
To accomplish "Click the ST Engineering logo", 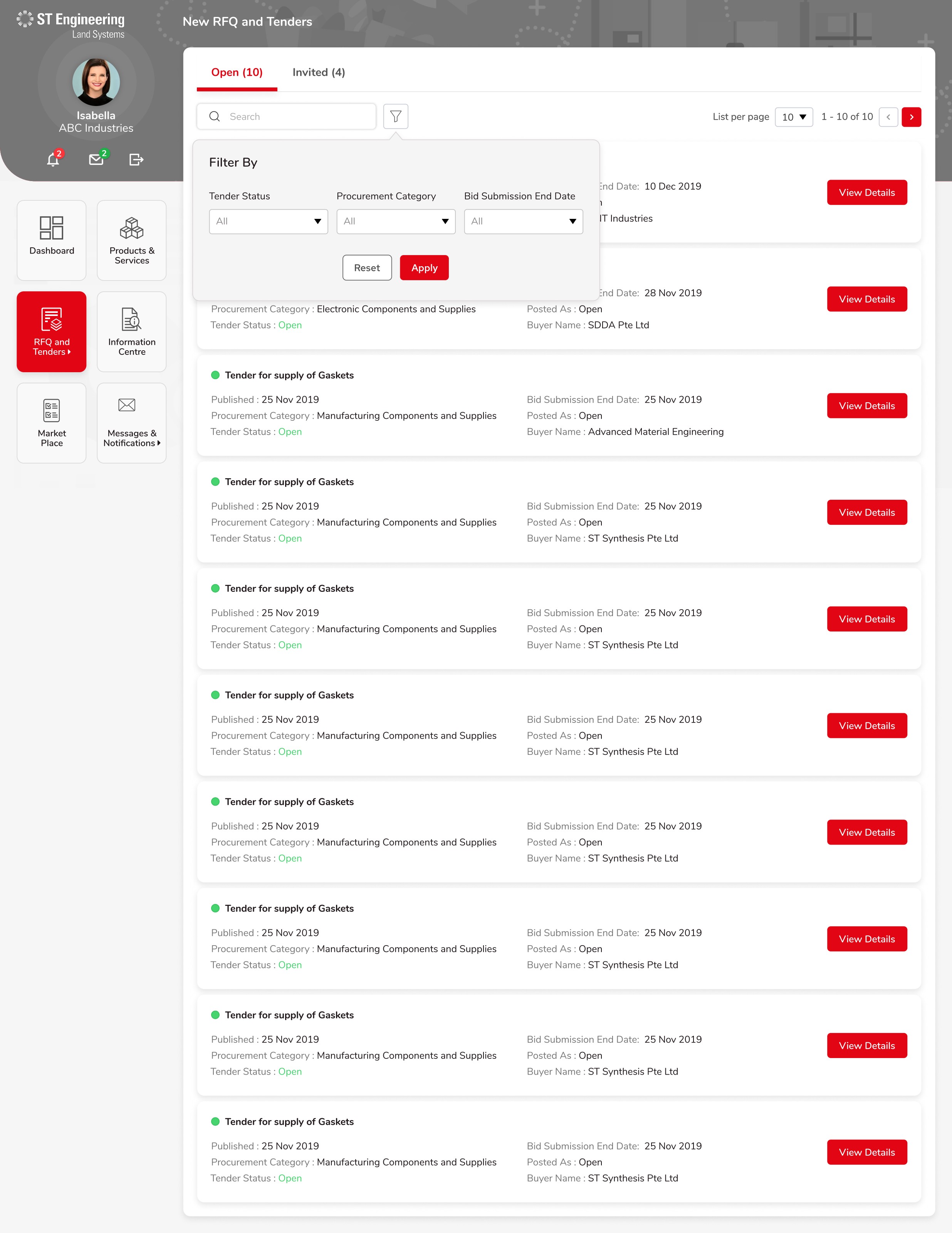I will tap(71, 25).
